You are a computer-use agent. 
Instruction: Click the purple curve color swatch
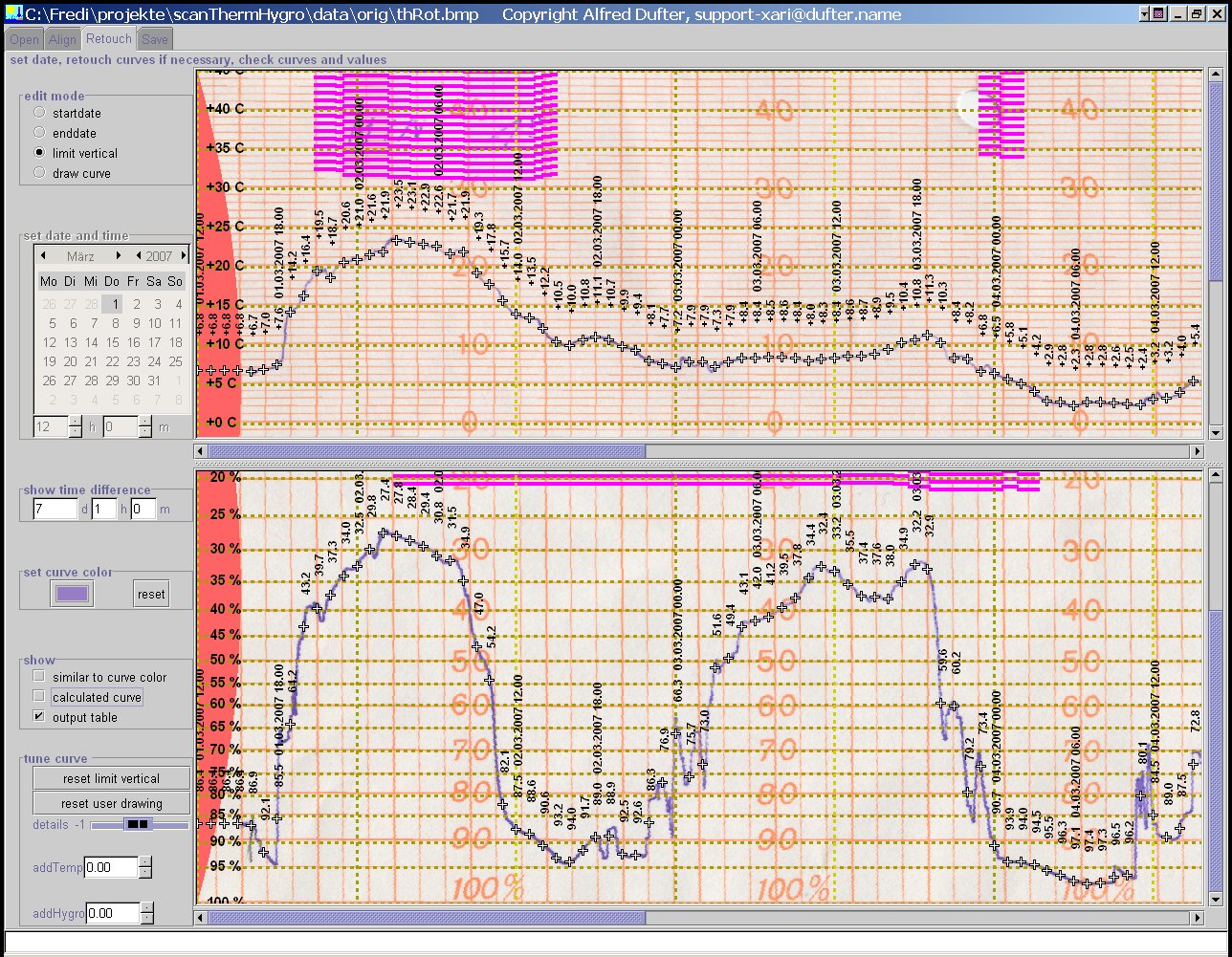click(x=73, y=594)
